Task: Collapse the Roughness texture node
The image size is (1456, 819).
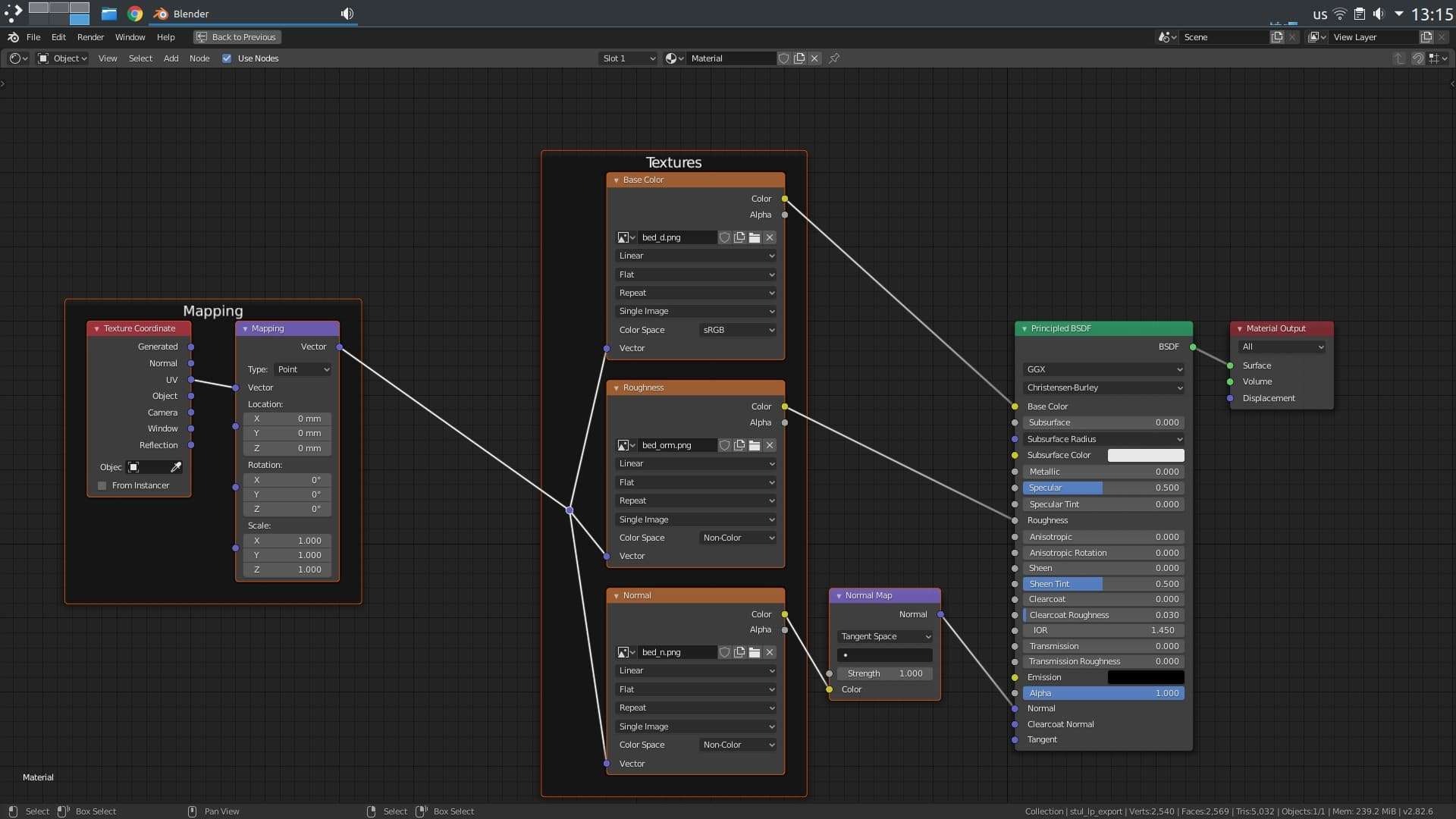Action: 617,388
